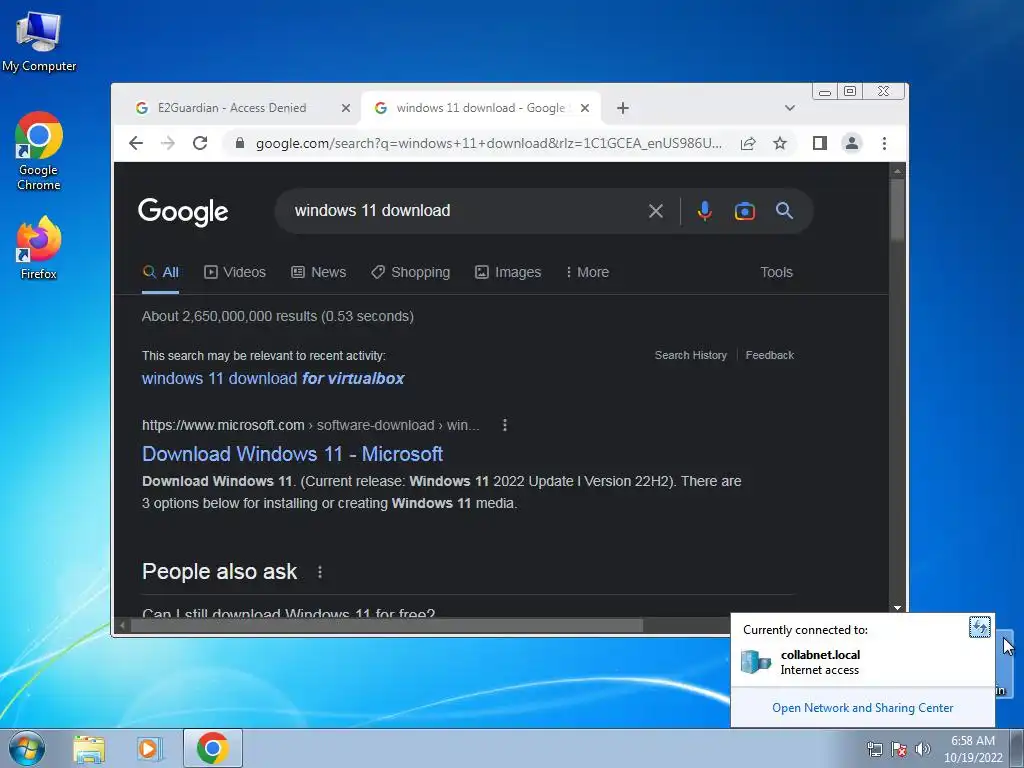Start a voice search with the microphone
The width and height of the screenshot is (1024, 768).
704,211
